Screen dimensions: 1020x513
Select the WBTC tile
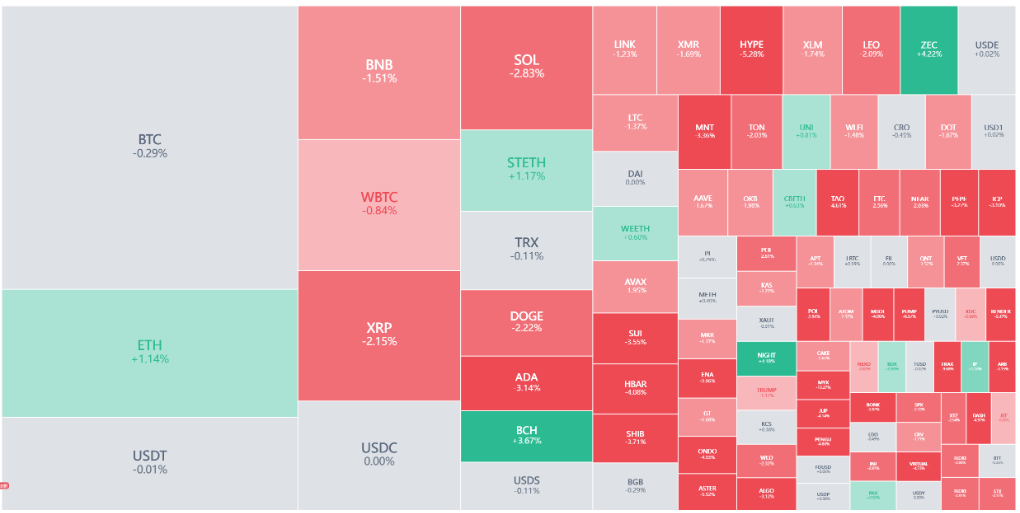(379, 204)
